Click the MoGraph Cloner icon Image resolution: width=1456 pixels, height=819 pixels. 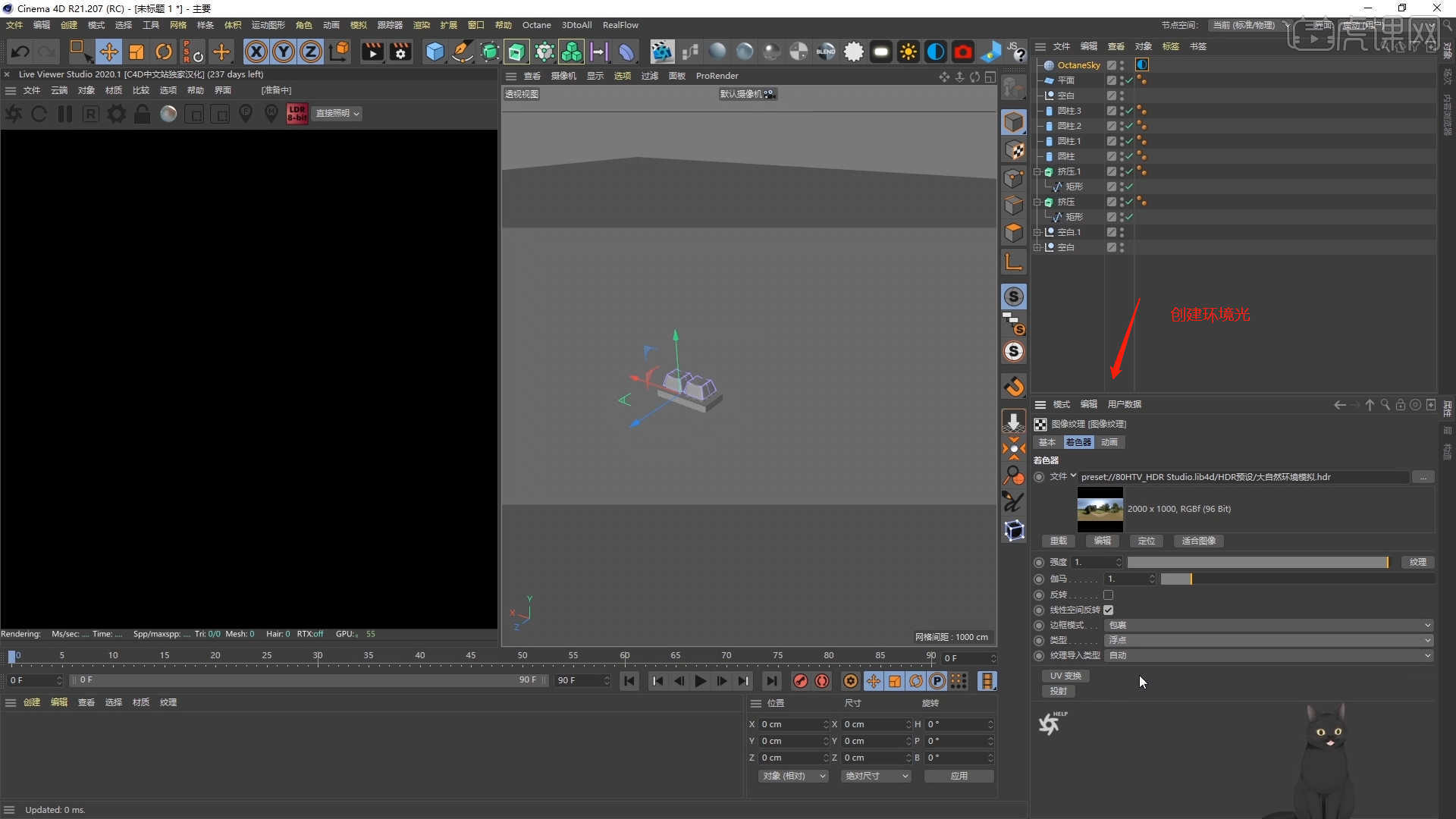click(572, 52)
